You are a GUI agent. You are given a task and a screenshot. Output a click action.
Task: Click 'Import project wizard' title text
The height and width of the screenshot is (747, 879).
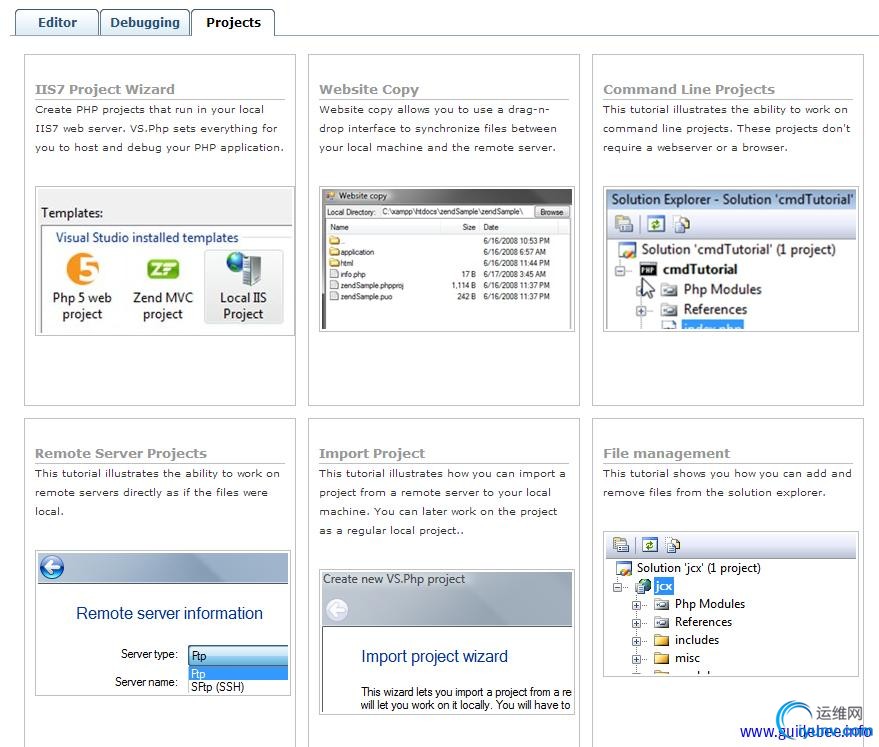pyautogui.click(x=434, y=656)
